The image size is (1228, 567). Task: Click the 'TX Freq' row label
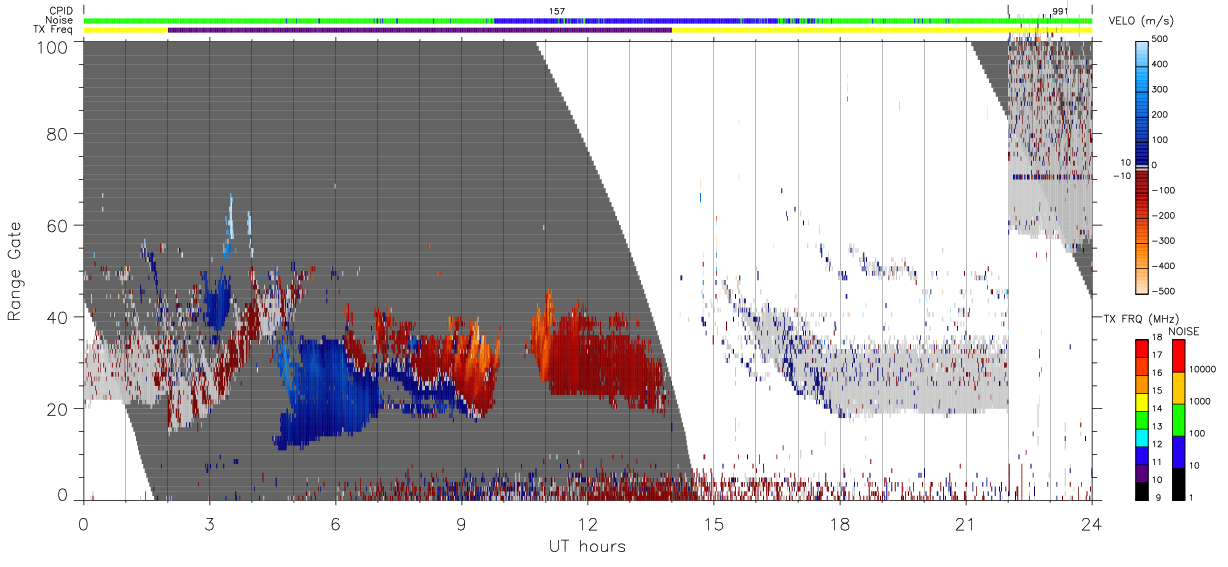(54, 30)
